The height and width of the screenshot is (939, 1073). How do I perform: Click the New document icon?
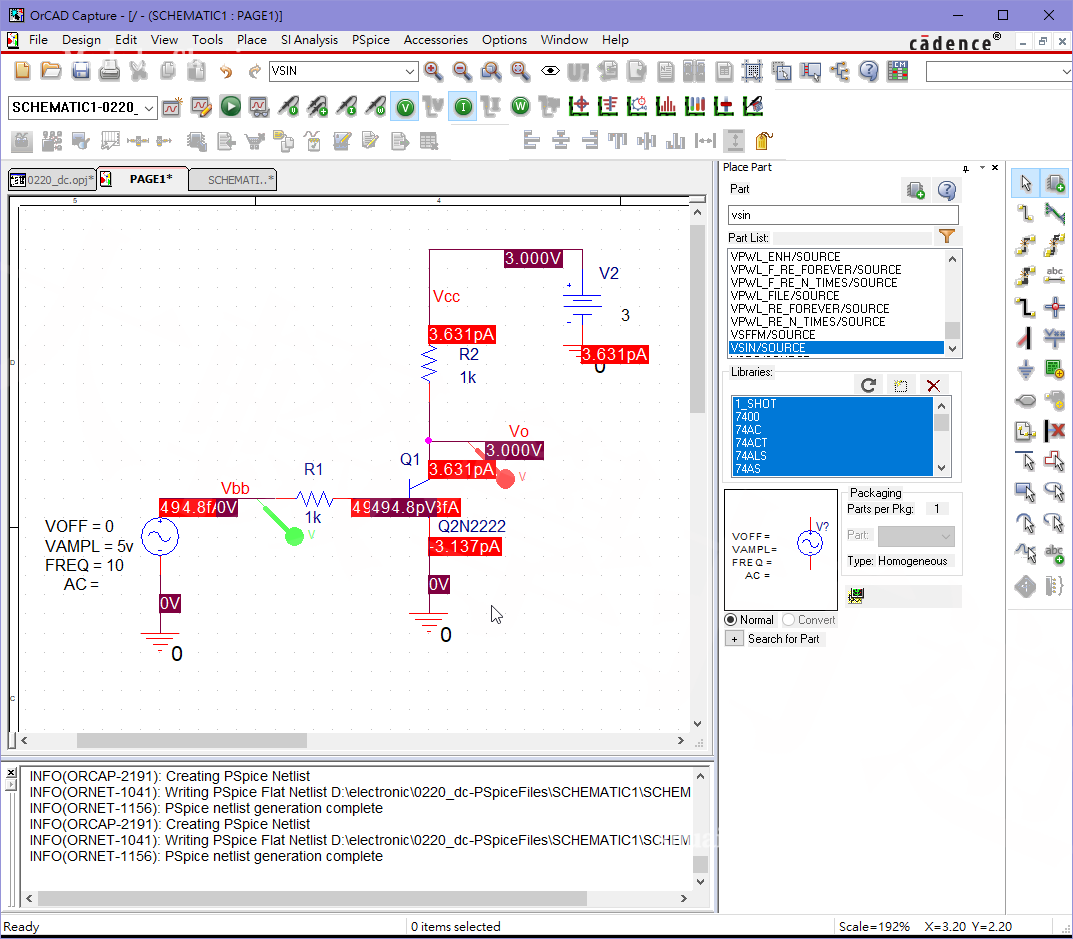[23, 70]
